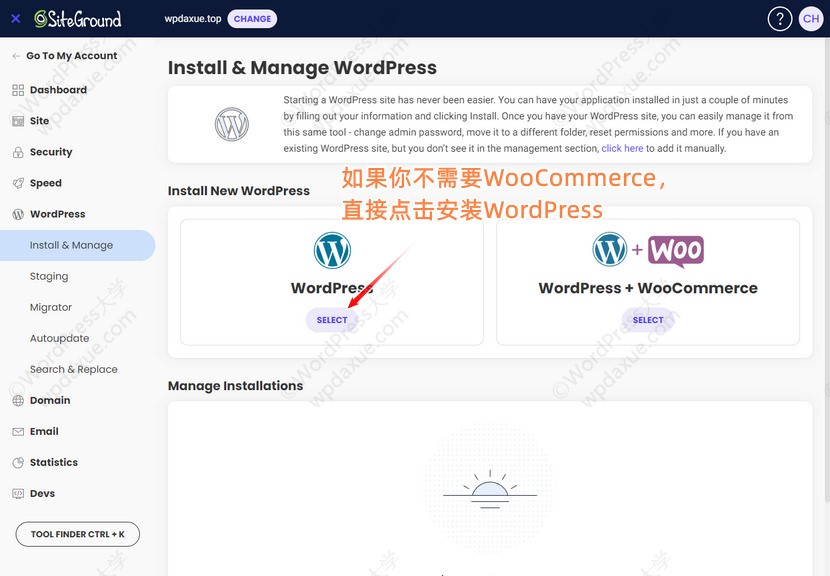Select Install & Manage submenu
Image resolution: width=830 pixels, height=576 pixels.
coord(77,245)
